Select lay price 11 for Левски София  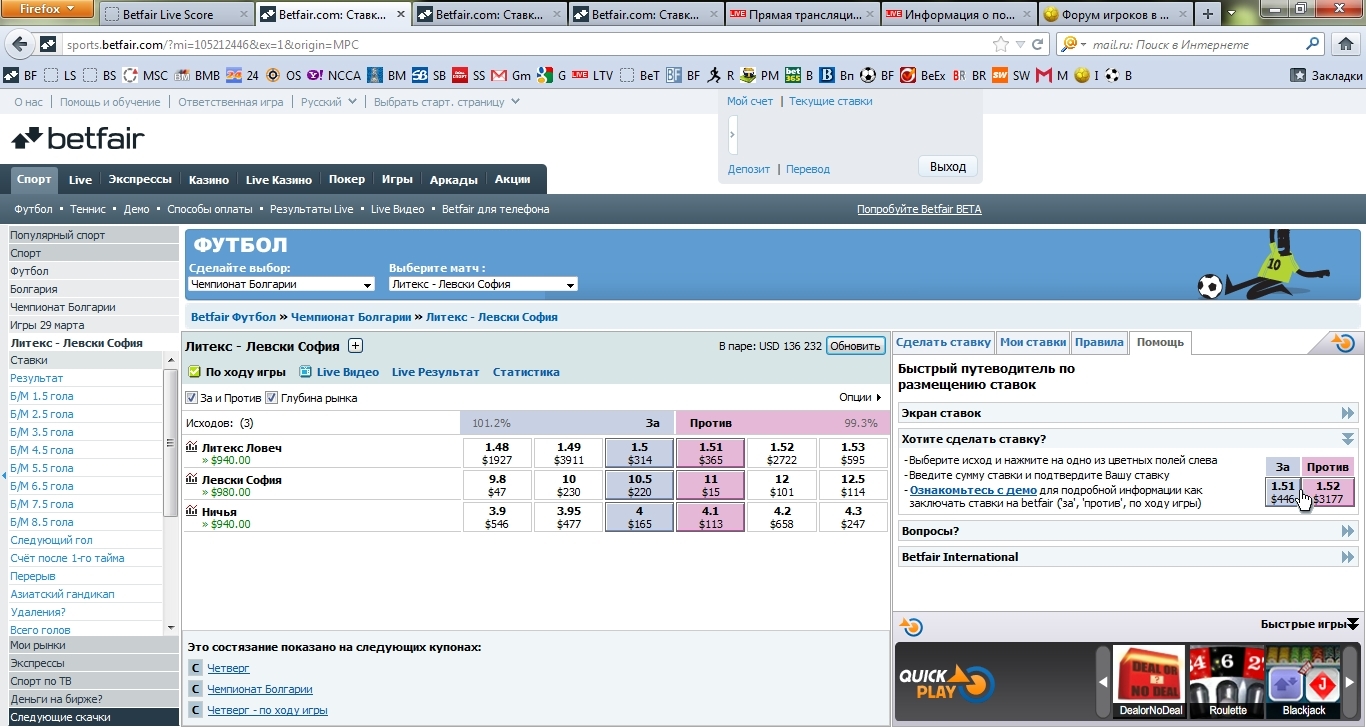[x=711, y=485]
